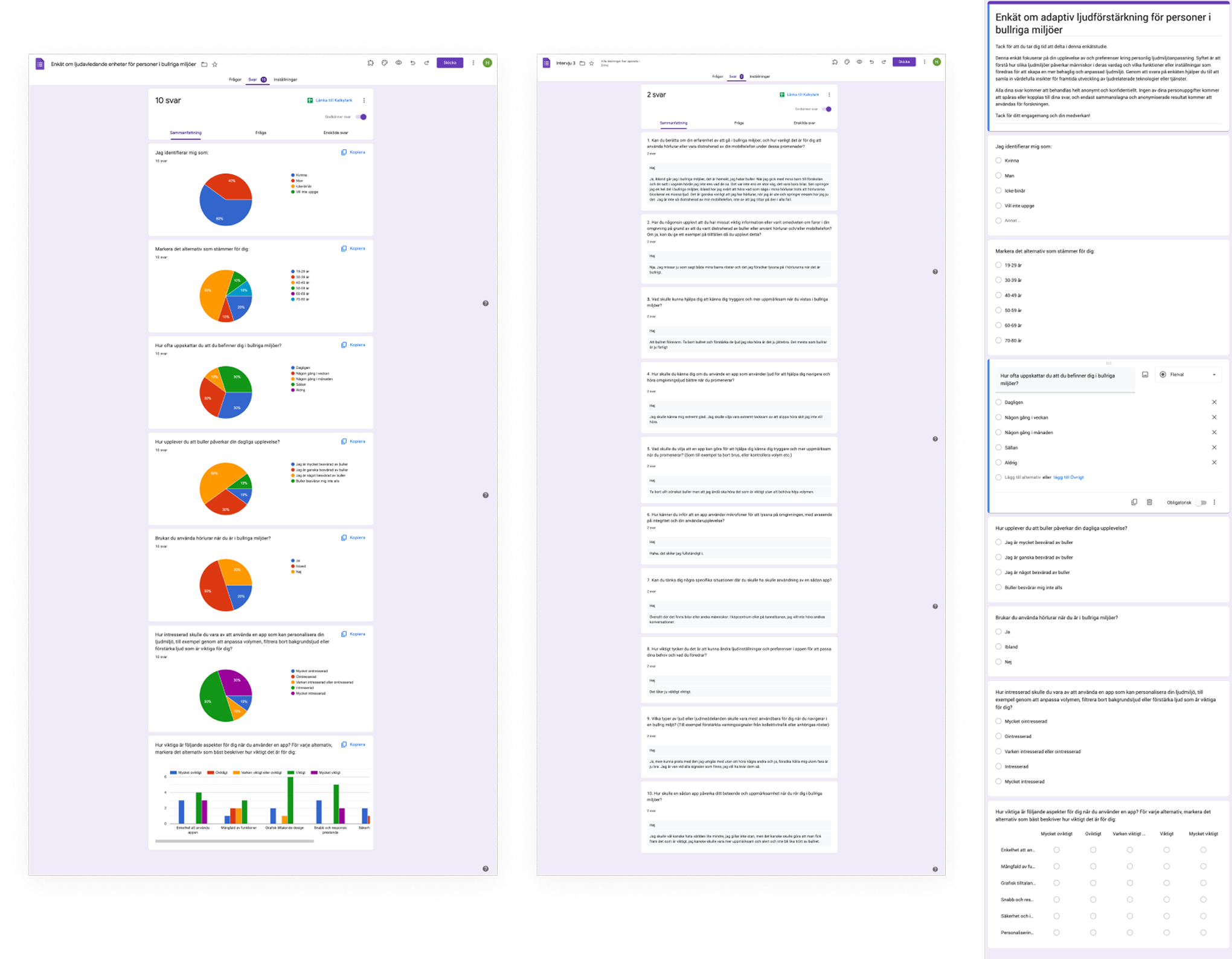
Task: Duplicate the 'Hur ofta uppskattar' question
Action: (1134, 502)
